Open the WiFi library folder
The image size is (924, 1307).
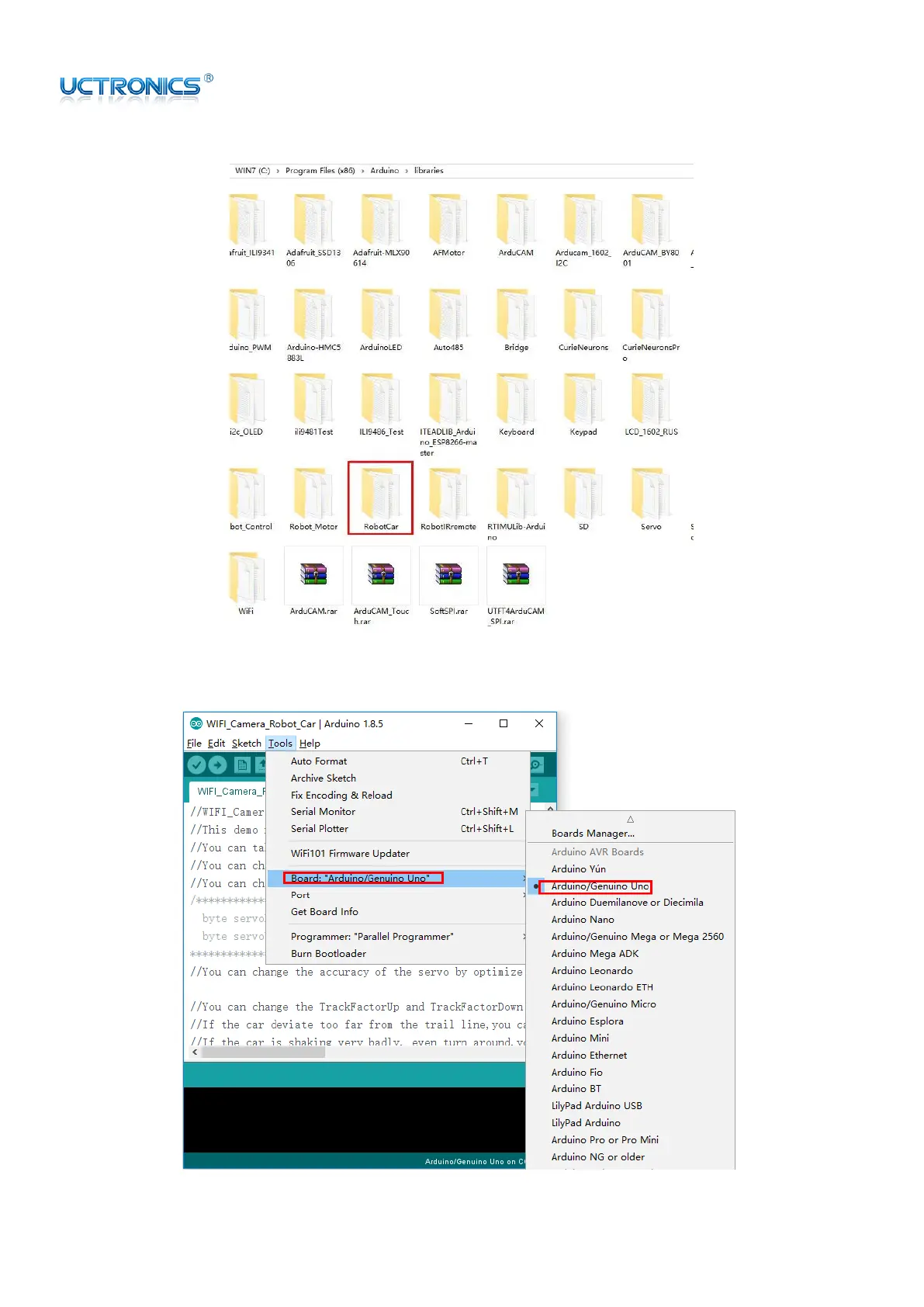point(246,583)
